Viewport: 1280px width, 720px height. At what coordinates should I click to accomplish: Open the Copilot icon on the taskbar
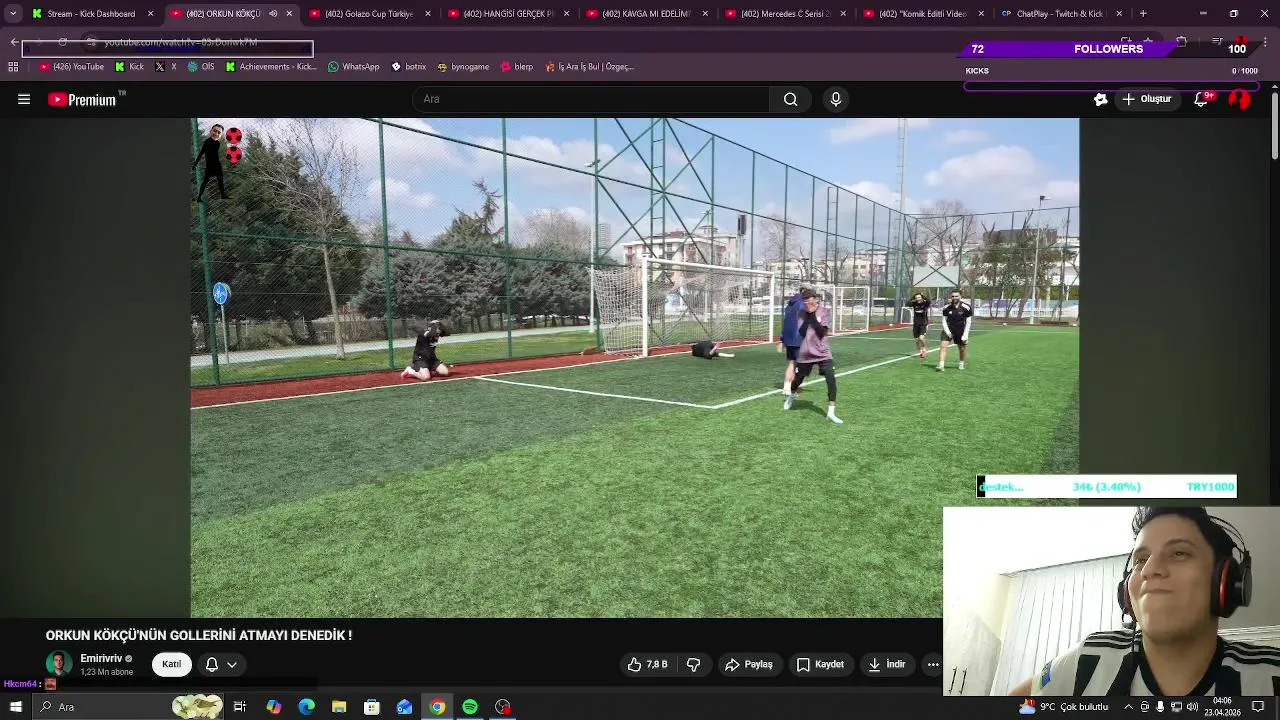click(273, 707)
